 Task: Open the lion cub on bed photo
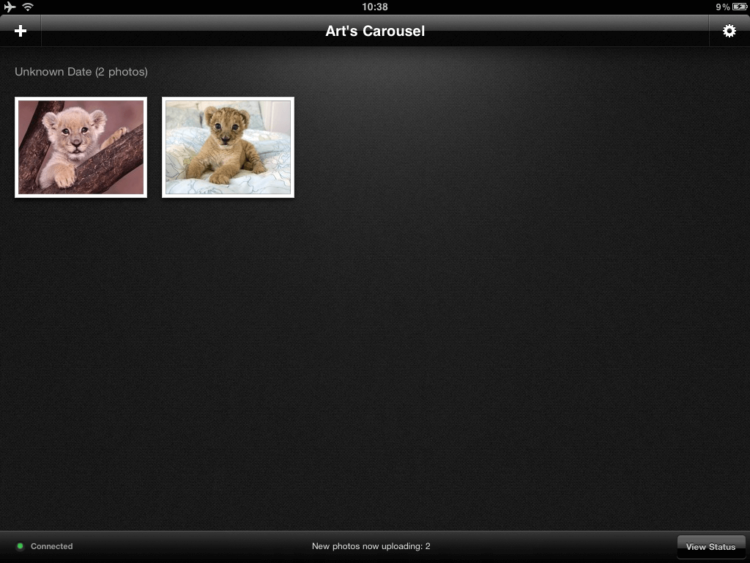click(228, 147)
